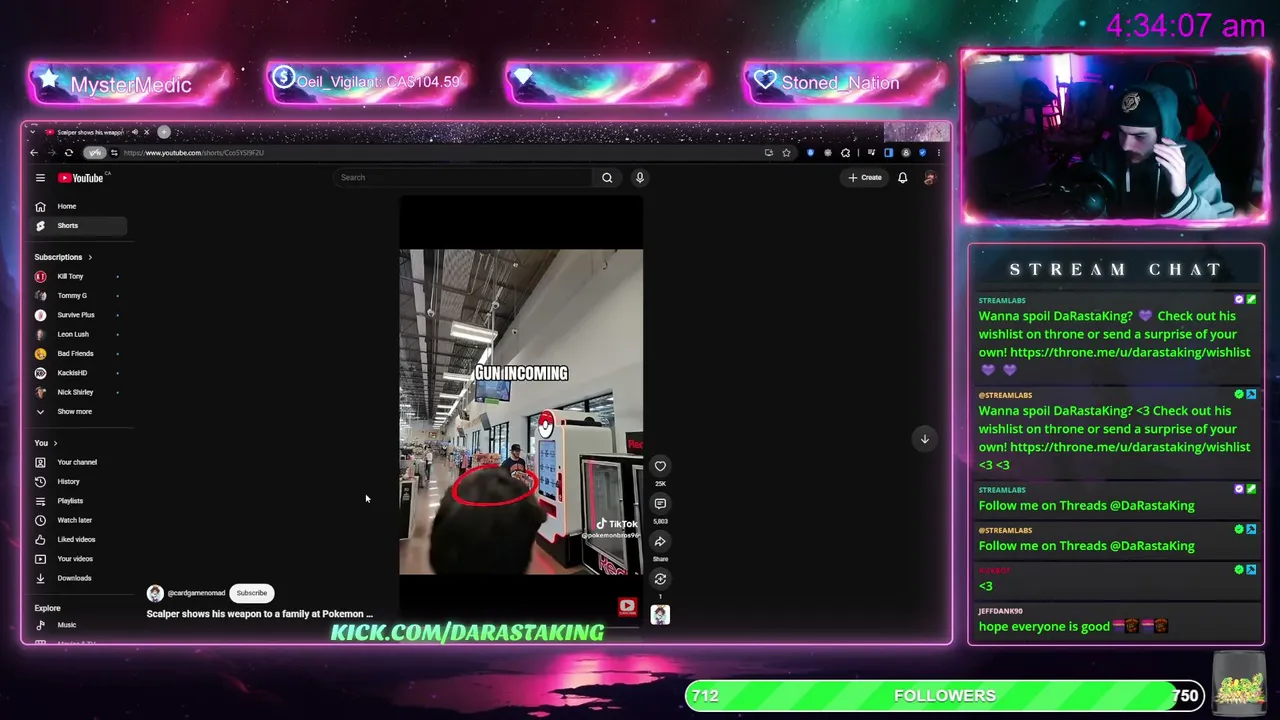Screen dimensions: 1280x720
Task: Open the Short's sound thumbnail
Action: [660, 615]
